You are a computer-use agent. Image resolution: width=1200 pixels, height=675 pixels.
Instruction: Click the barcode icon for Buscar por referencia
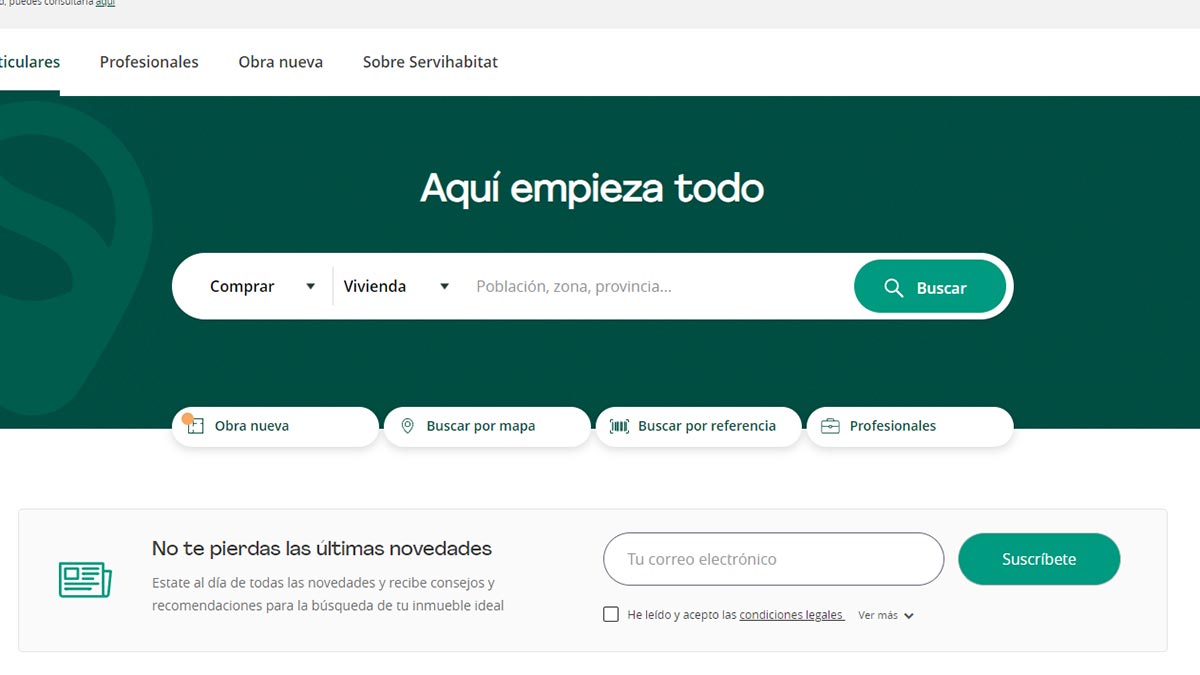click(621, 425)
